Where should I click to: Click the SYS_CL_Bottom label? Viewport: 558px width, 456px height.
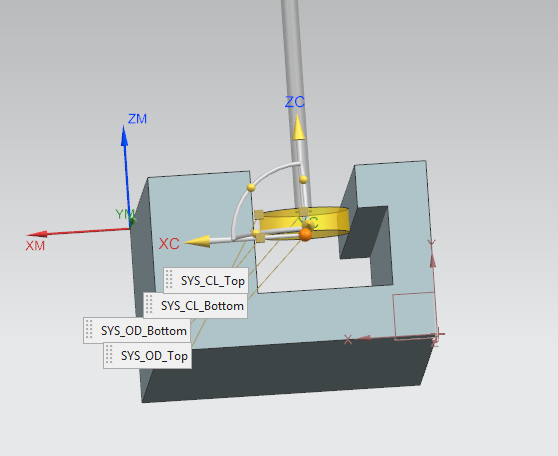(195, 306)
